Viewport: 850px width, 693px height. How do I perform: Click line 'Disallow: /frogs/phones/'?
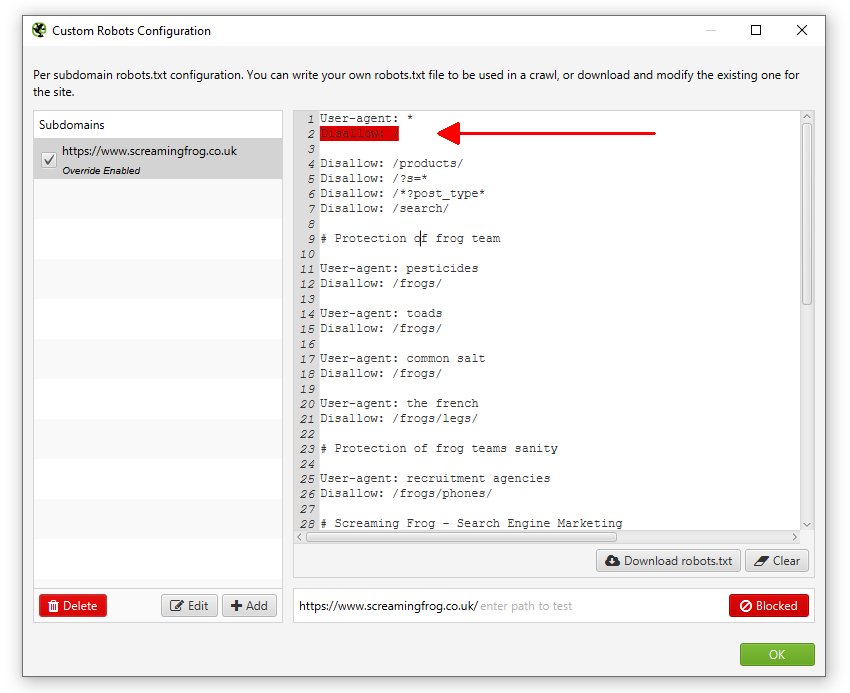(x=406, y=493)
